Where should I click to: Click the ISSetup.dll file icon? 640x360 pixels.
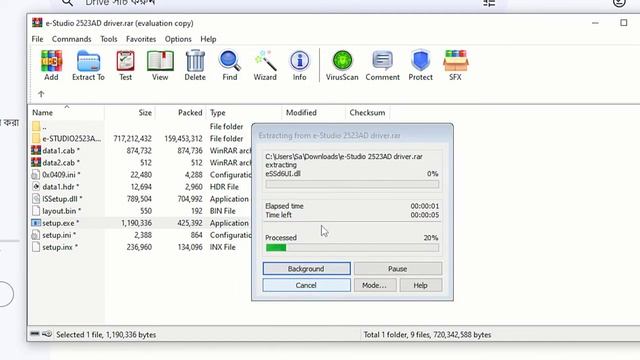tap(36, 199)
